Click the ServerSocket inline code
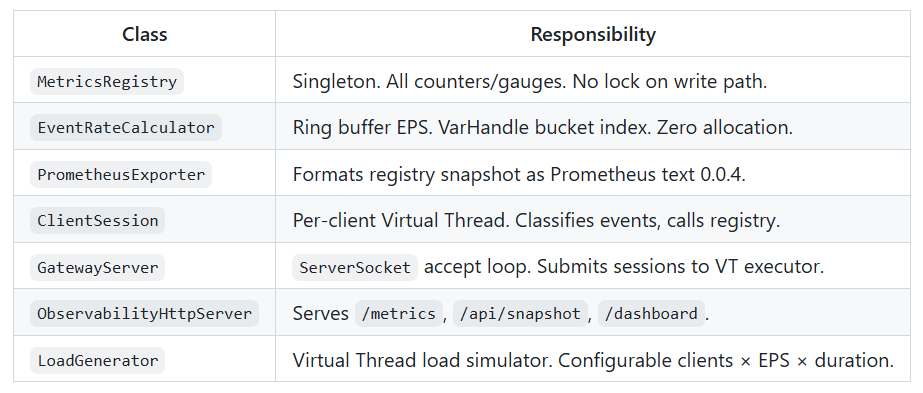The width and height of the screenshot is (923, 393). [355, 267]
